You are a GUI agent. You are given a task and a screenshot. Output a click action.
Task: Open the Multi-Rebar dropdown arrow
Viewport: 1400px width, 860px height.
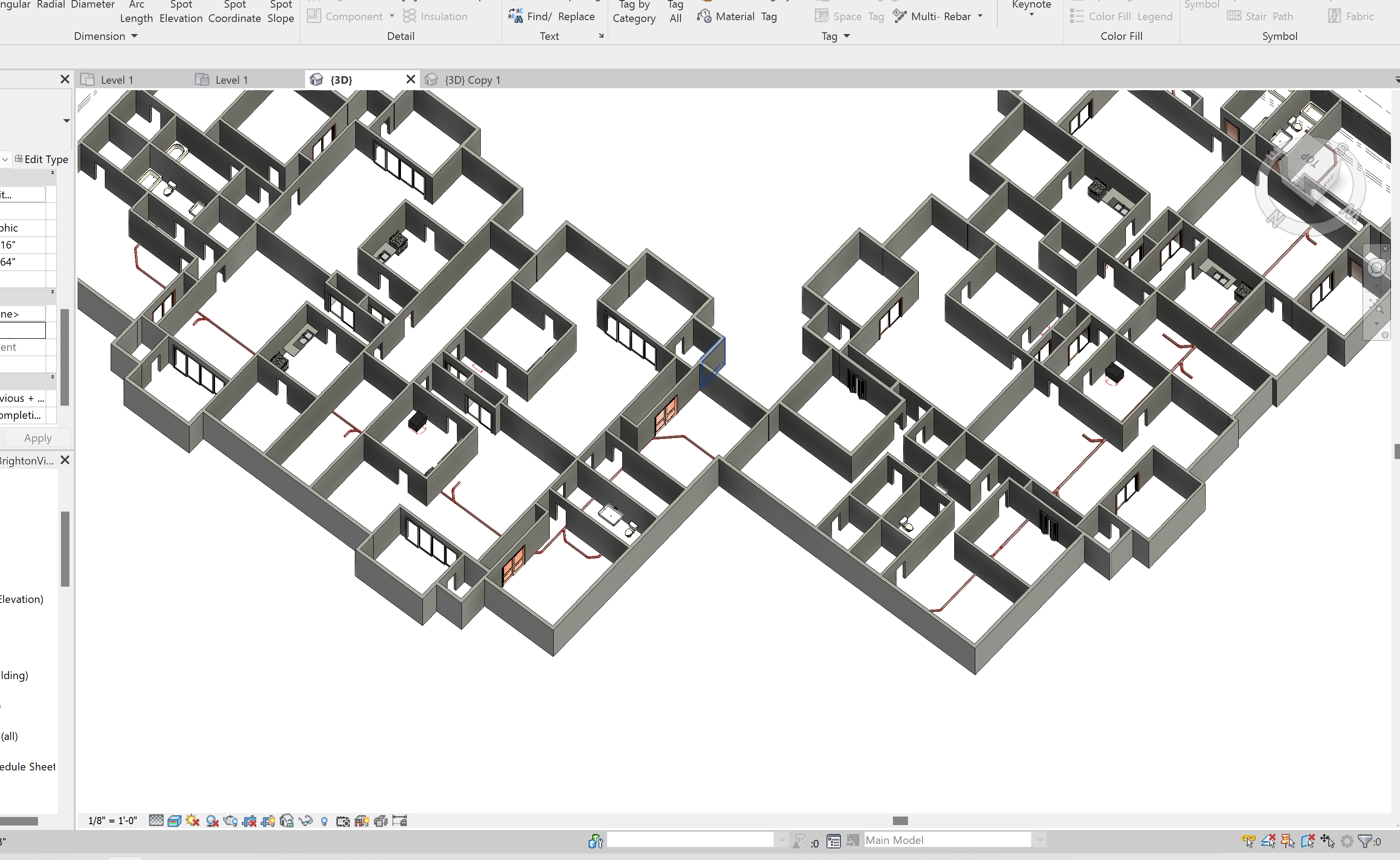980,16
